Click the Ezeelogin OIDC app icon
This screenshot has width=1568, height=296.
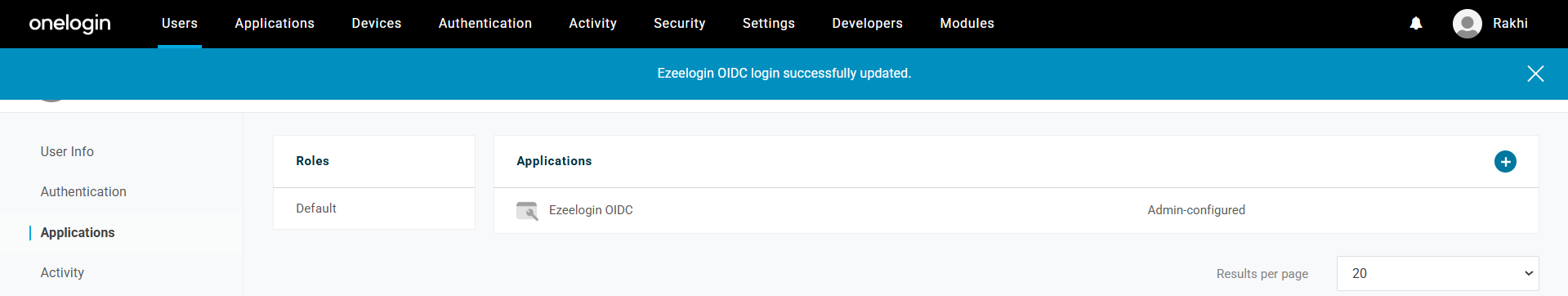tap(527, 210)
